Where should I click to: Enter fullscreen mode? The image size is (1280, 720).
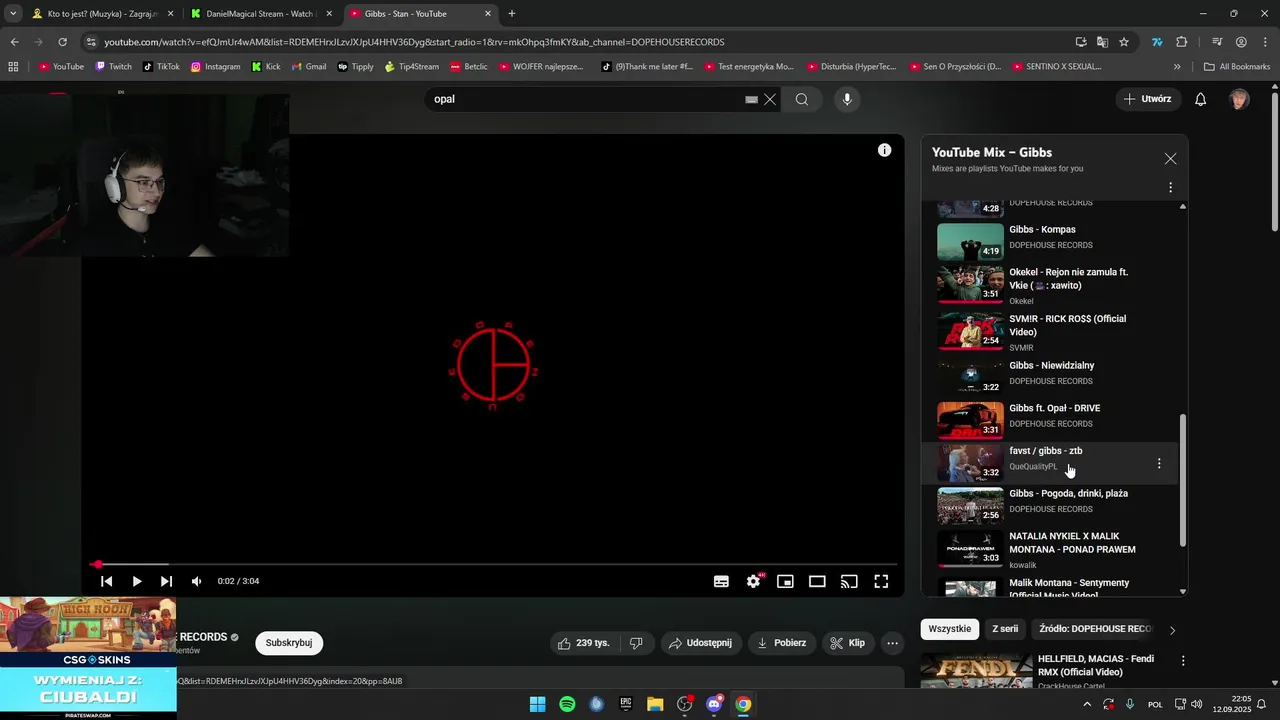881,581
